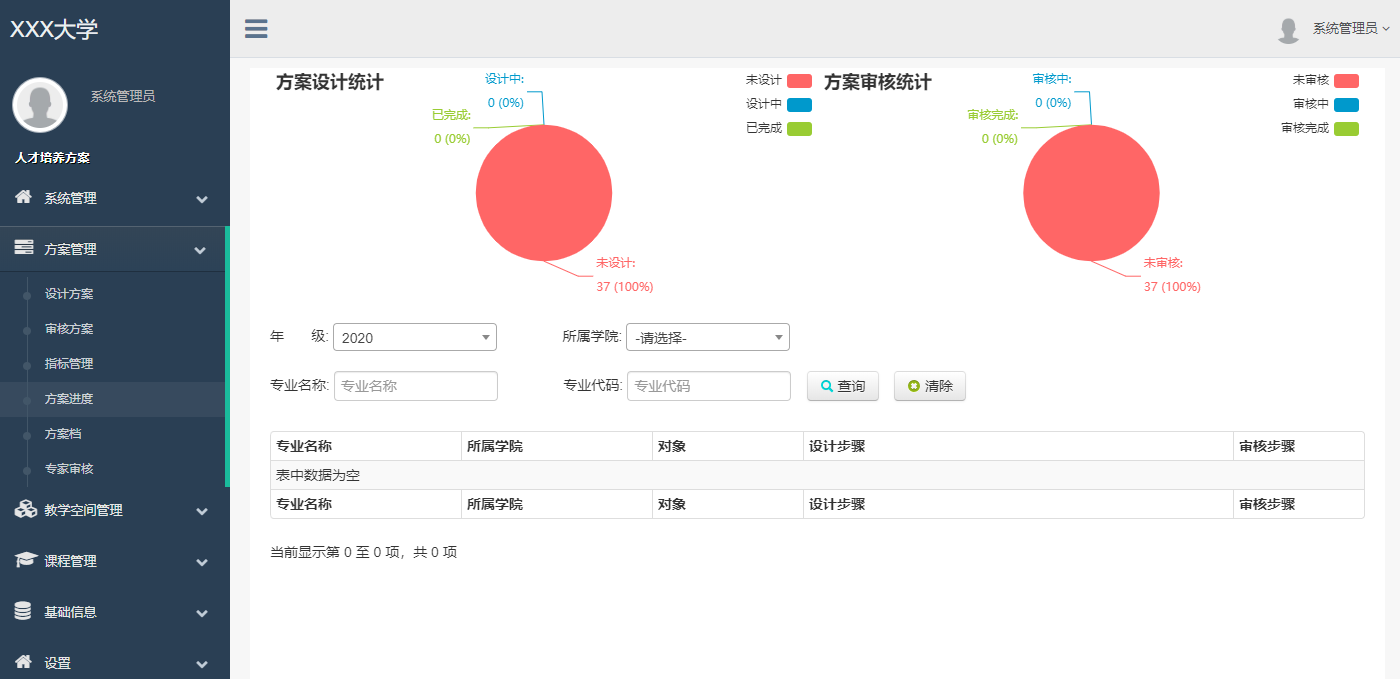
Task: Click the 设计中 blue legend swatch
Action: click(799, 104)
